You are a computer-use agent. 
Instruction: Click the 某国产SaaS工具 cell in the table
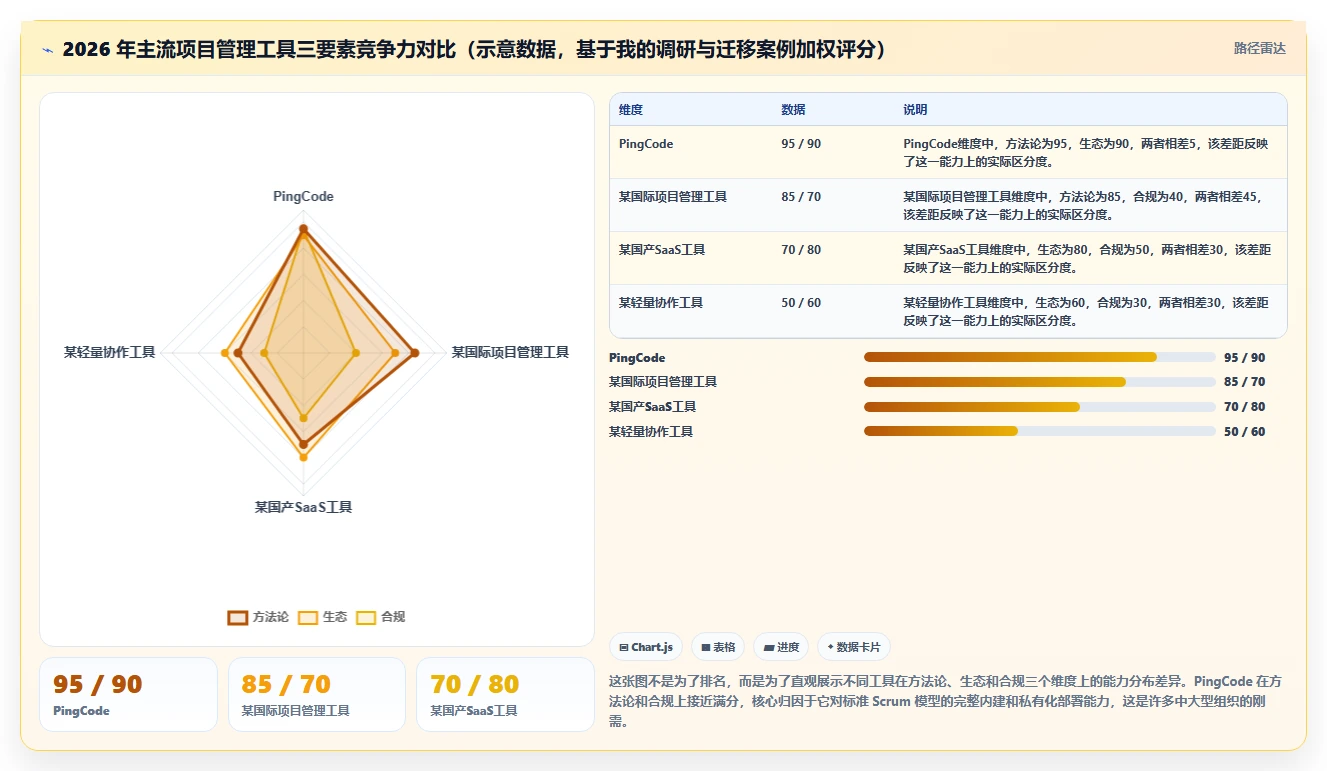662,250
